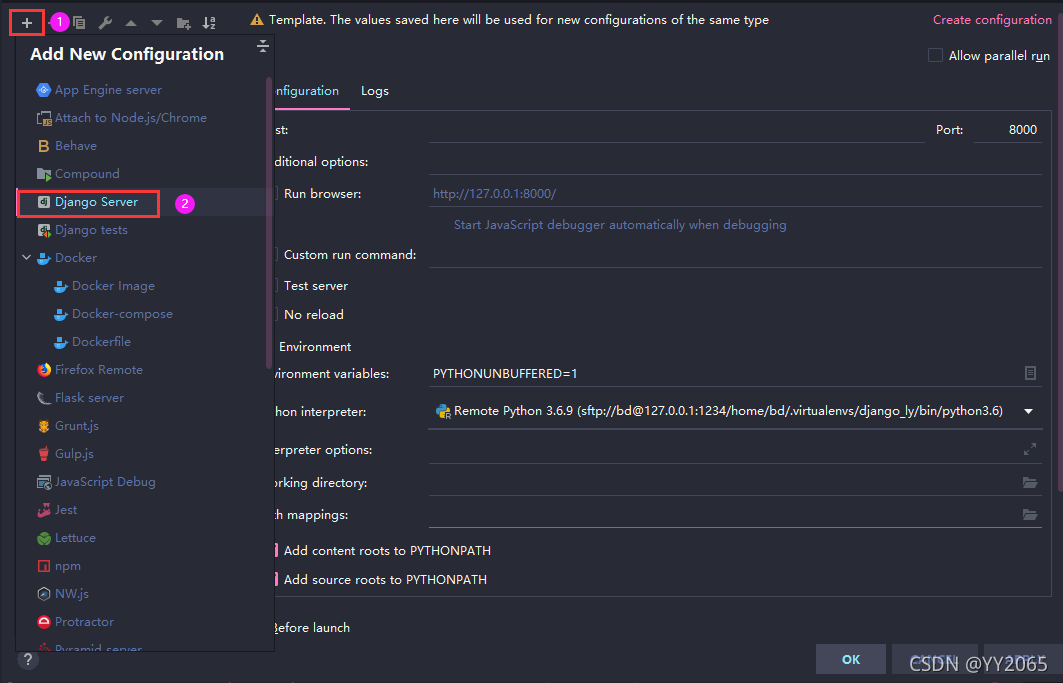Click the Environment variables PYTHONUNBUFFERED field
The width and height of the screenshot is (1063, 683).
[725, 374]
